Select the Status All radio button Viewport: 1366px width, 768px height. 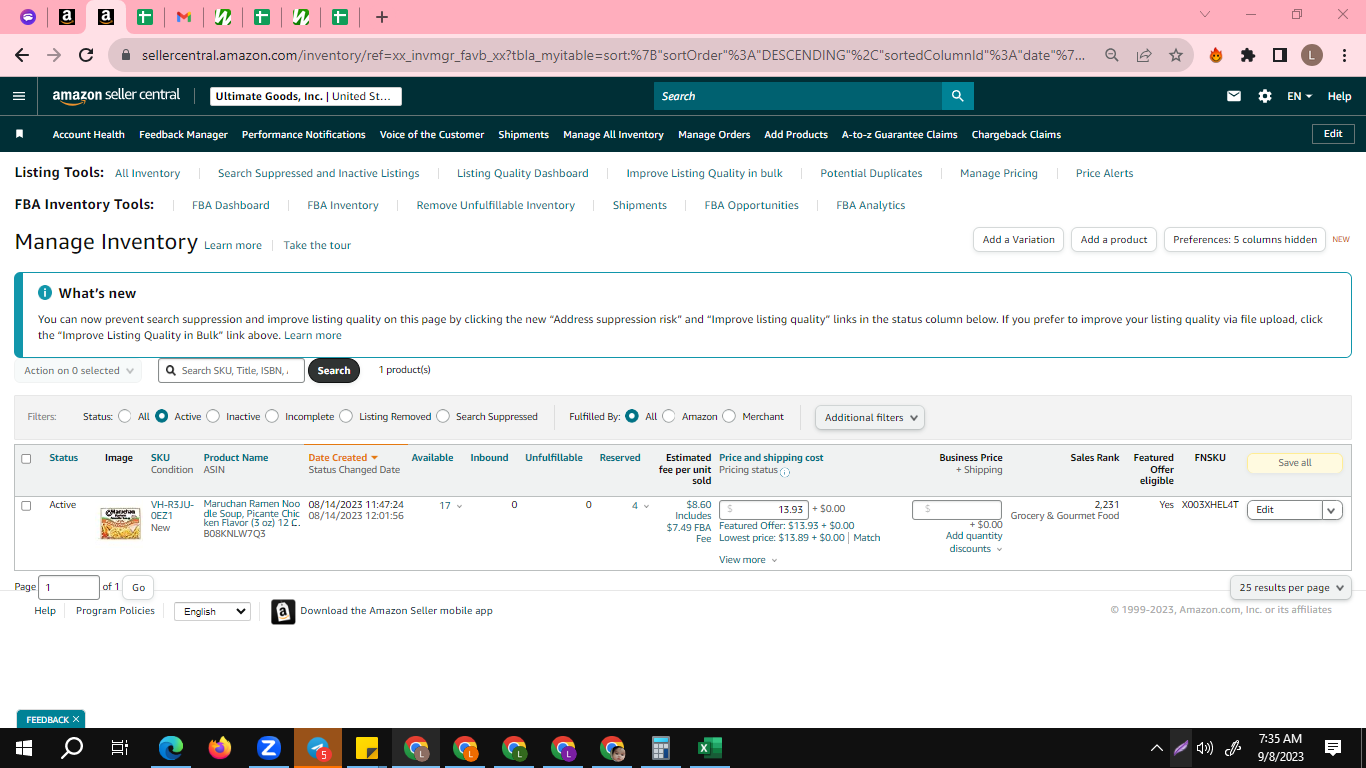(125, 416)
